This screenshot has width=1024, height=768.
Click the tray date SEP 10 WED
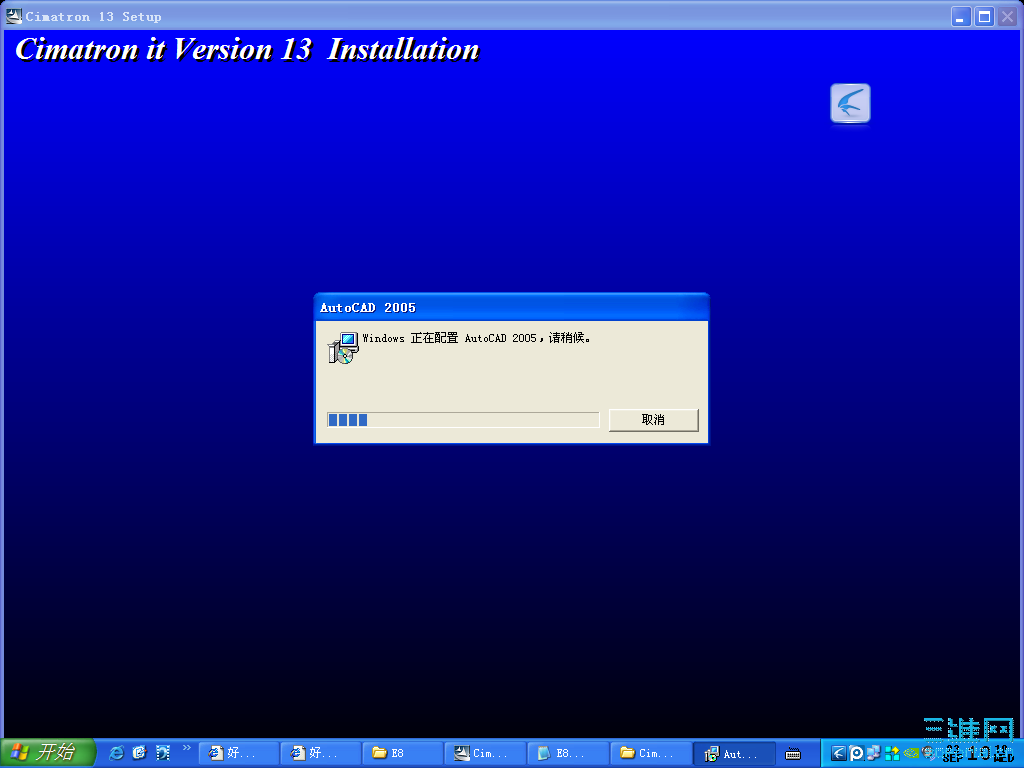[x=978, y=754]
